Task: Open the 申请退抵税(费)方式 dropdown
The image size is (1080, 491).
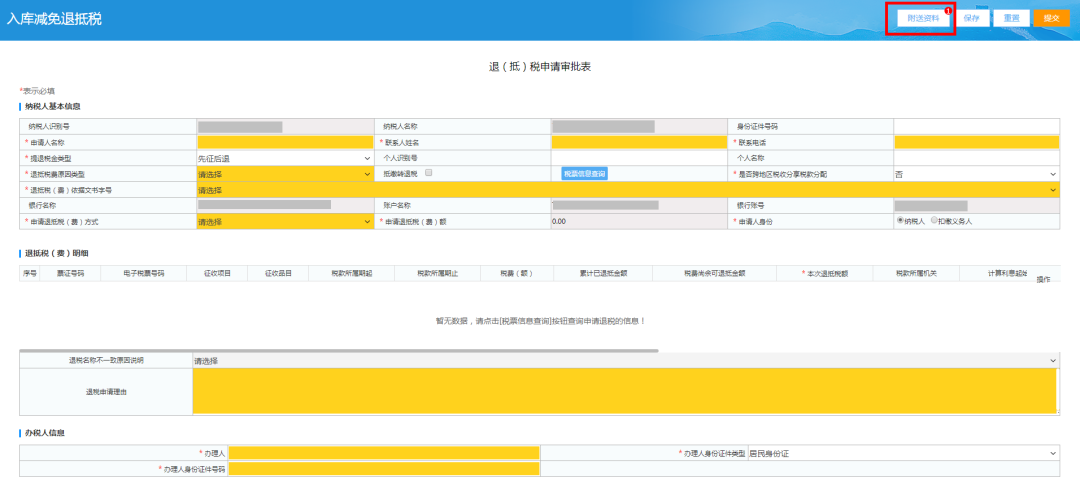Action: click(284, 221)
